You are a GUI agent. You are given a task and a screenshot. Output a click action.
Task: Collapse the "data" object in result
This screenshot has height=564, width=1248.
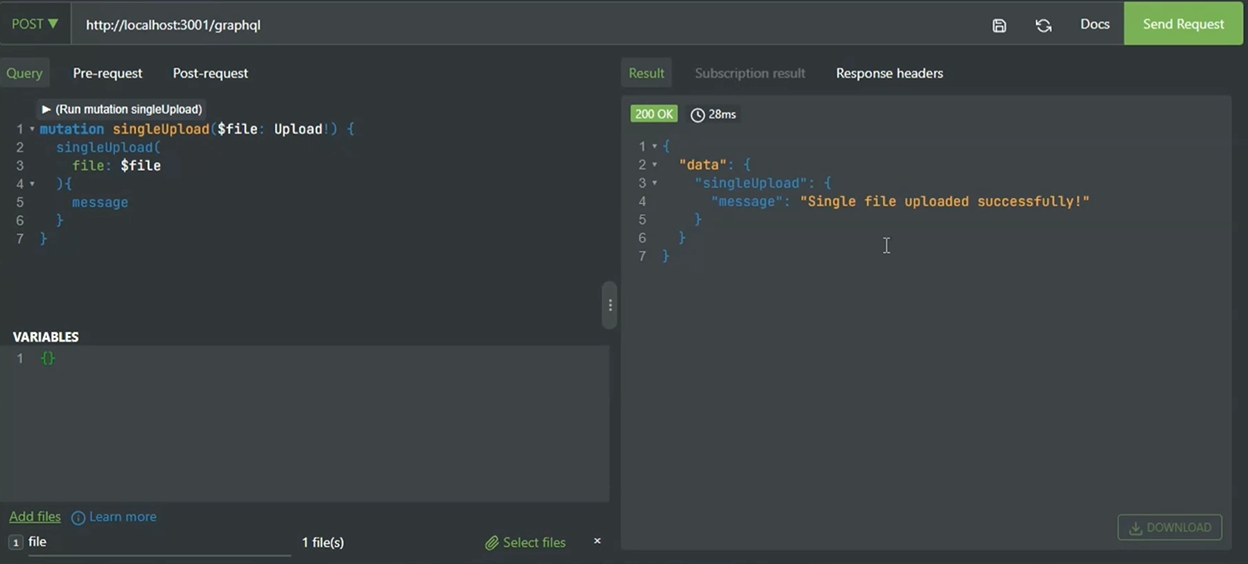(x=655, y=165)
